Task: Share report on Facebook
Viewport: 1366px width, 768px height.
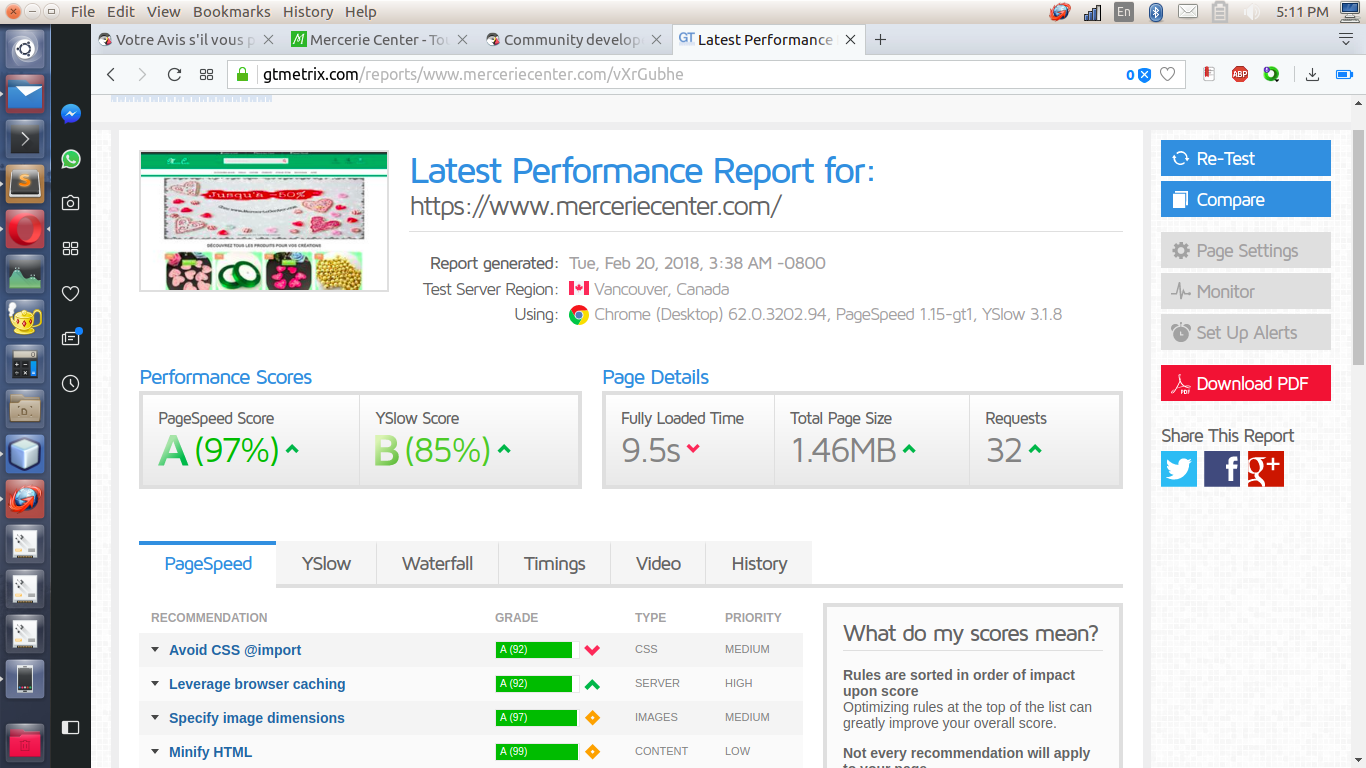Action: 1222,468
